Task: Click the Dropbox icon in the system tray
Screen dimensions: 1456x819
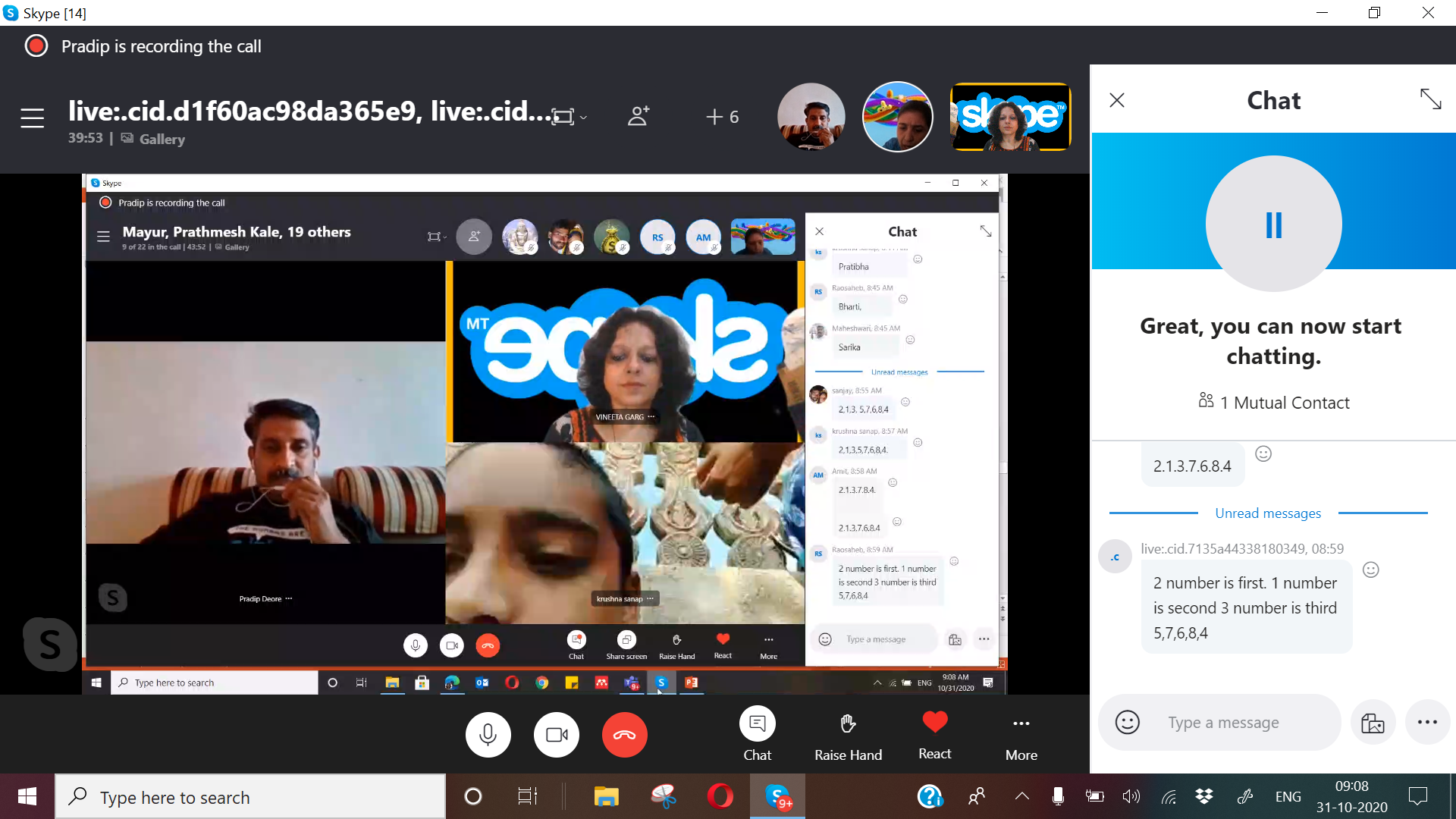Action: [x=1204, y=796]
